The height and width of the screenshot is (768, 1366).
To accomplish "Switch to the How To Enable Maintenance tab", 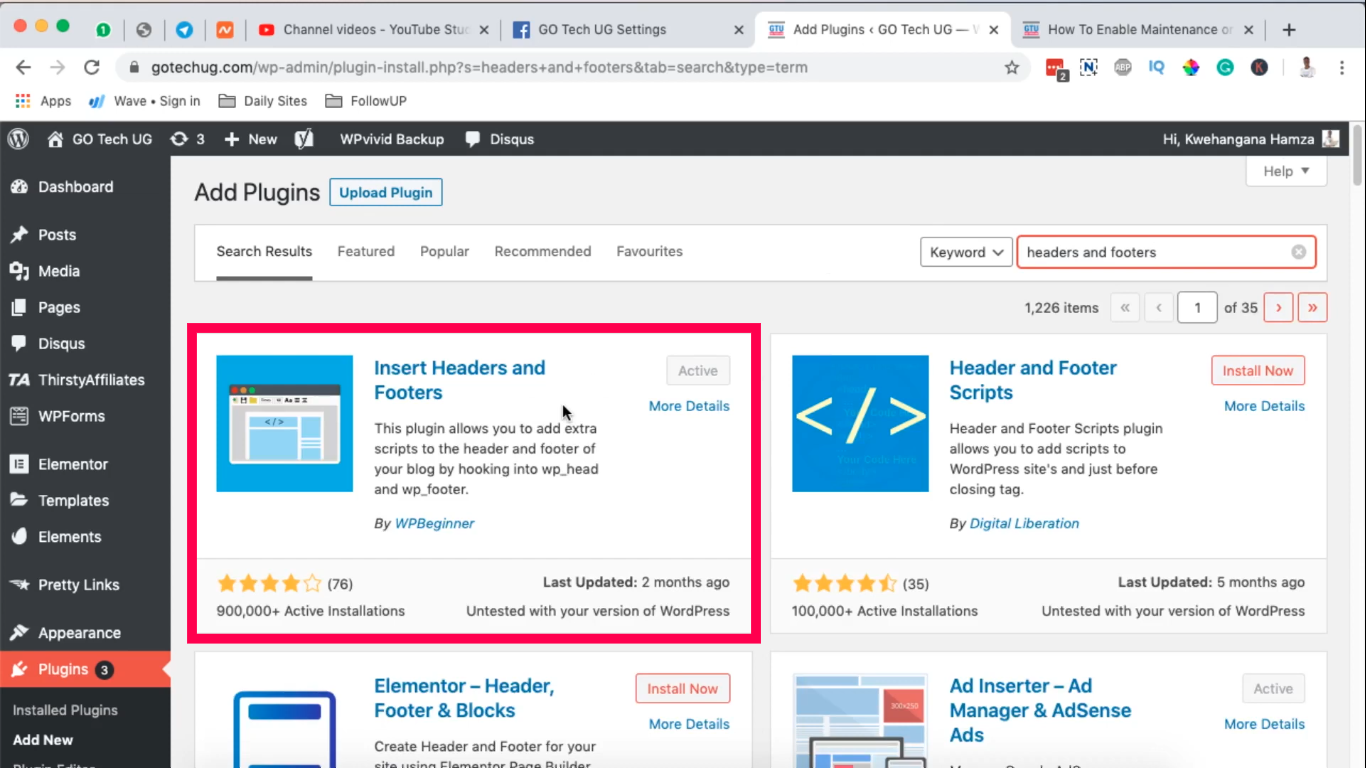I will (x=1138, y=29).
